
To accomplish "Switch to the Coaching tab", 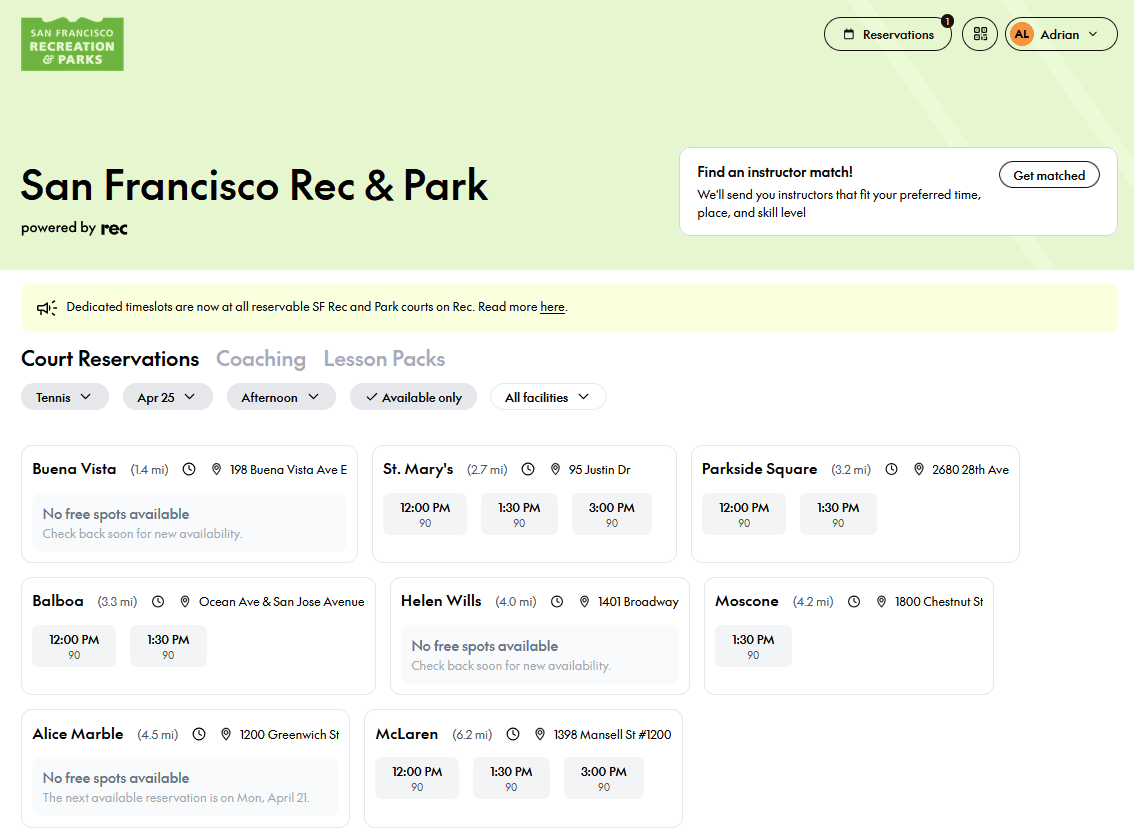I will click(x=261, y=359).
